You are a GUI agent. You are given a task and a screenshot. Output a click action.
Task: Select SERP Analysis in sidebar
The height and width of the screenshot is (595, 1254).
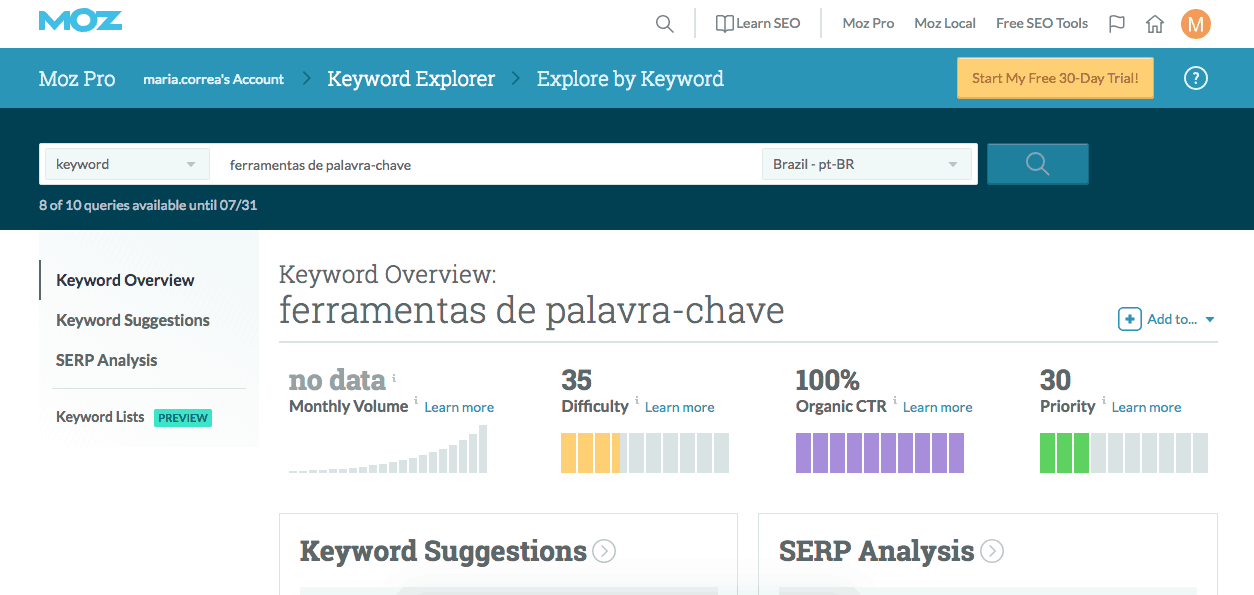pos(107,360)
